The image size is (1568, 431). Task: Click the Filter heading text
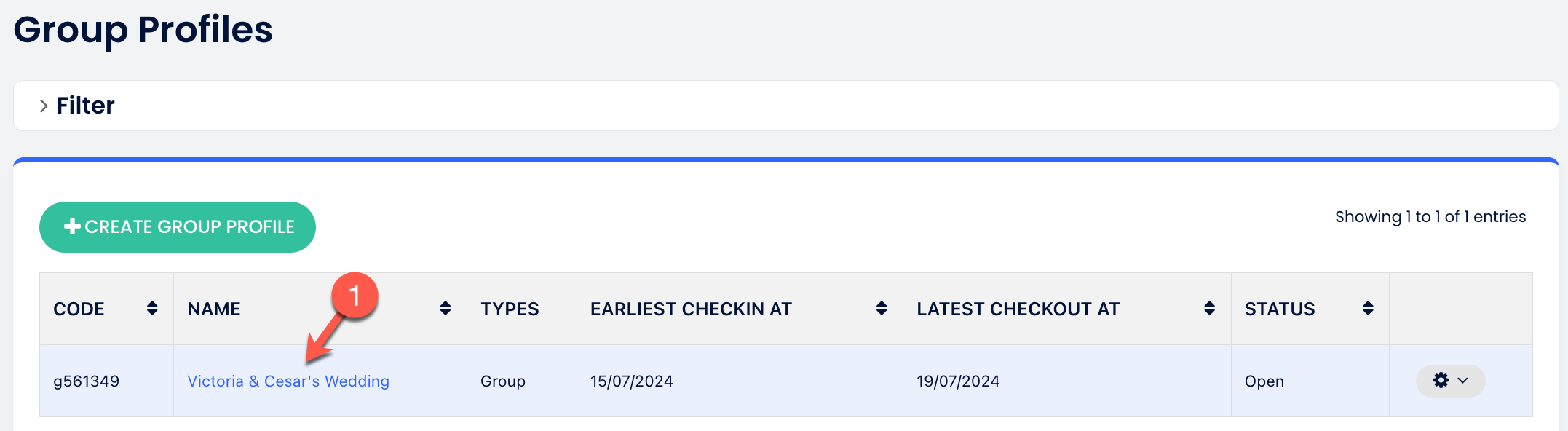(x=86, y=106)
